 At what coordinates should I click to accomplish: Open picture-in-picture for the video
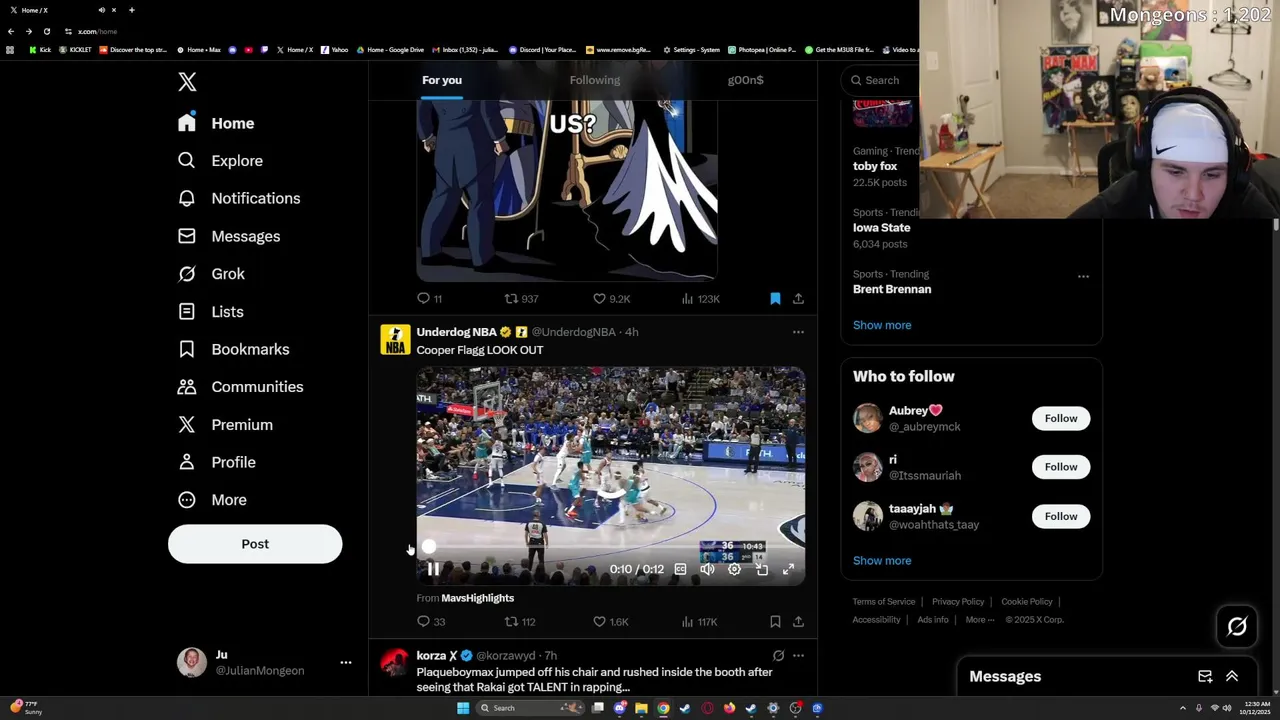[761, 569]
